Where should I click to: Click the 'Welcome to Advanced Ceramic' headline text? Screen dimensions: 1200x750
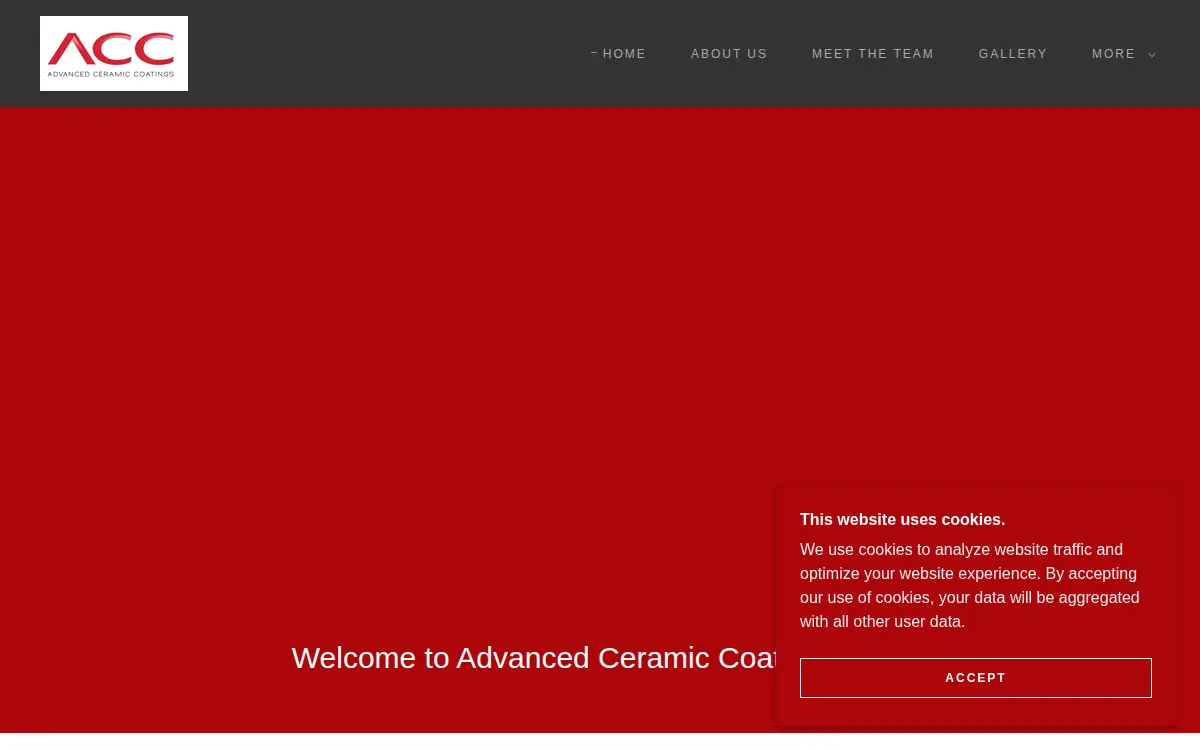pos(535,658)
